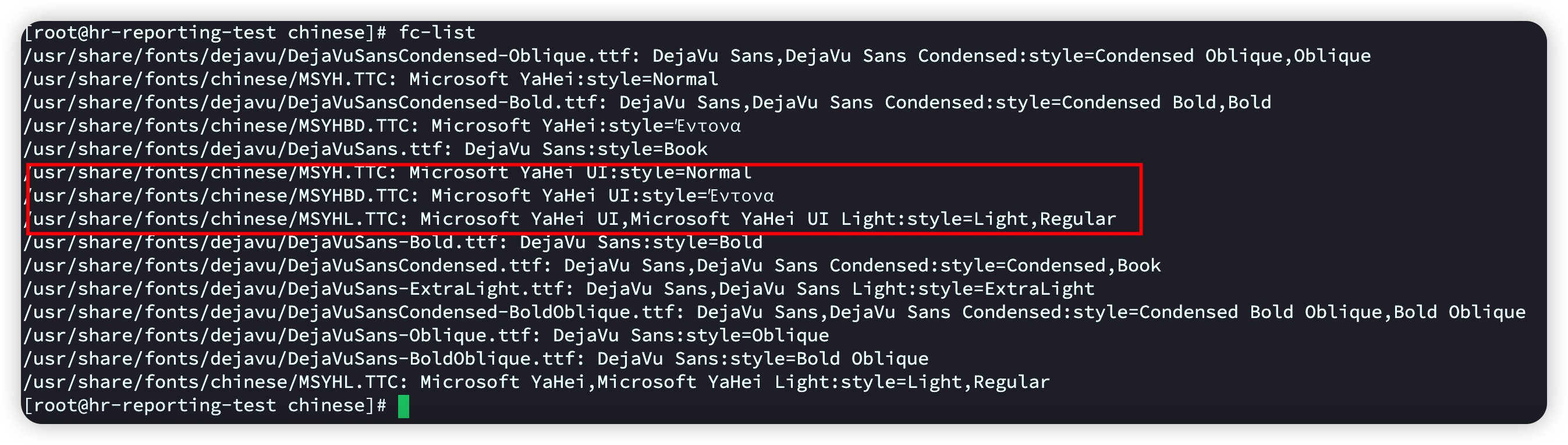
Task: Click the green terminal cursor block
Action: [x=403, y=407]
